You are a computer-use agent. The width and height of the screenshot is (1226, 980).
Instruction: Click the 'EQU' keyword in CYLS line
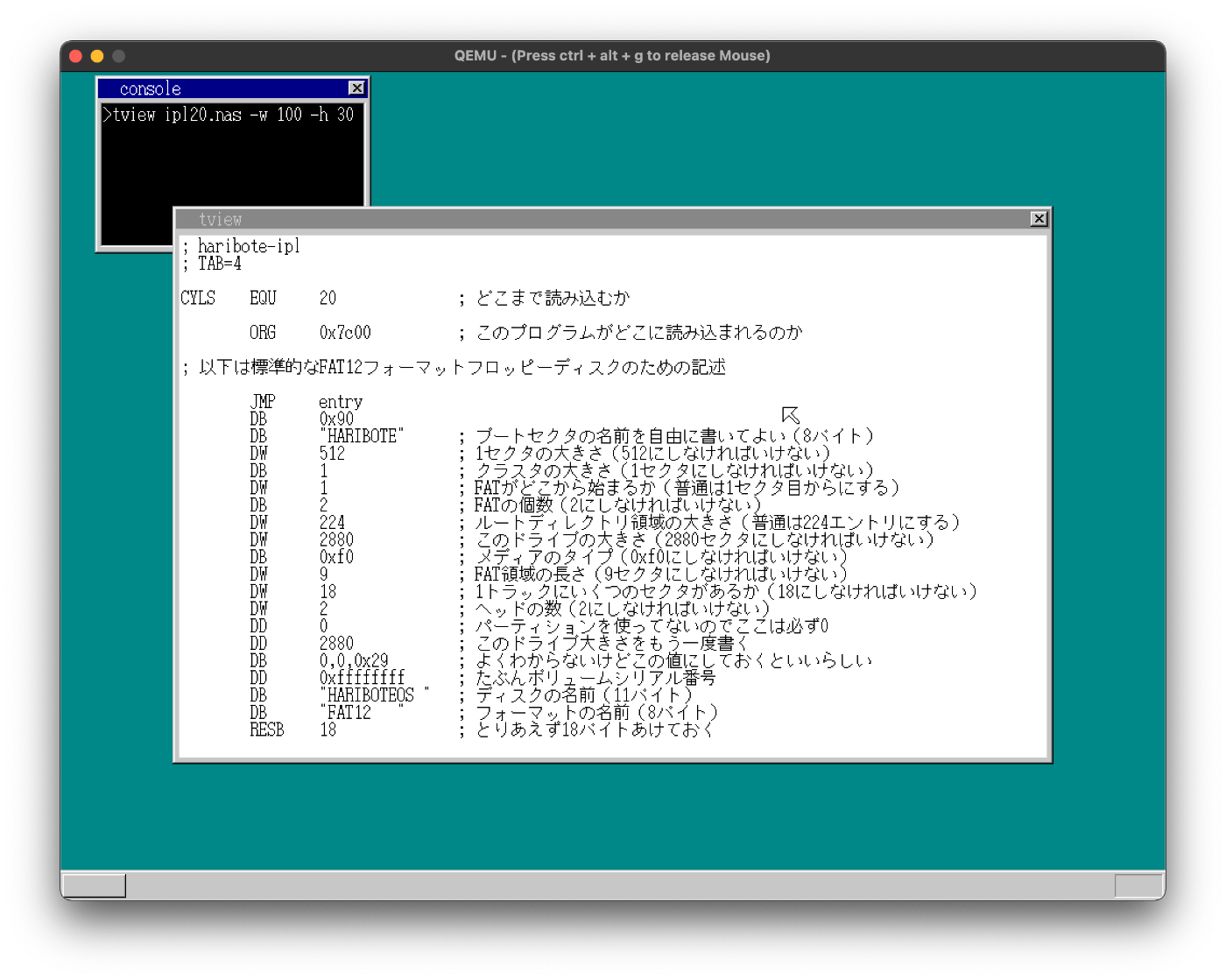click(x=263, y=298)
